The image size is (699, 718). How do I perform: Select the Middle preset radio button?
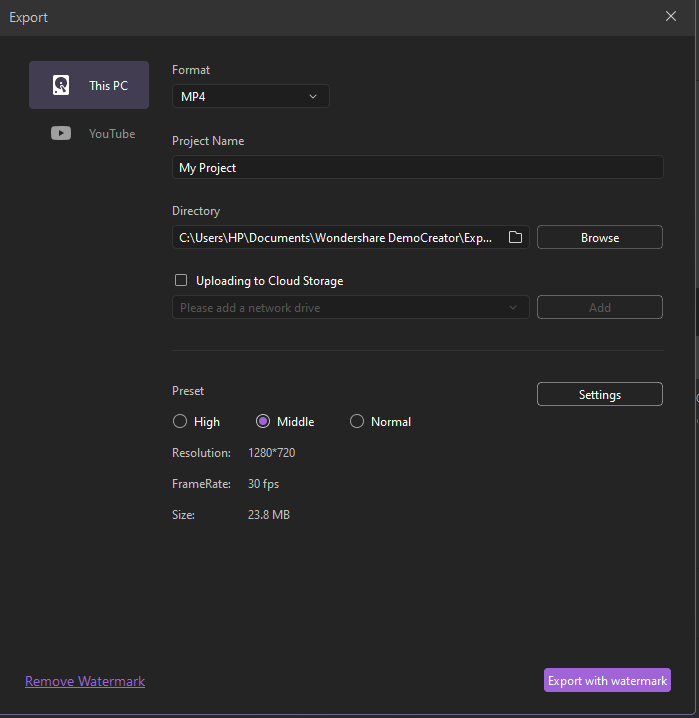pyautogui.click(x=263, y=422)
